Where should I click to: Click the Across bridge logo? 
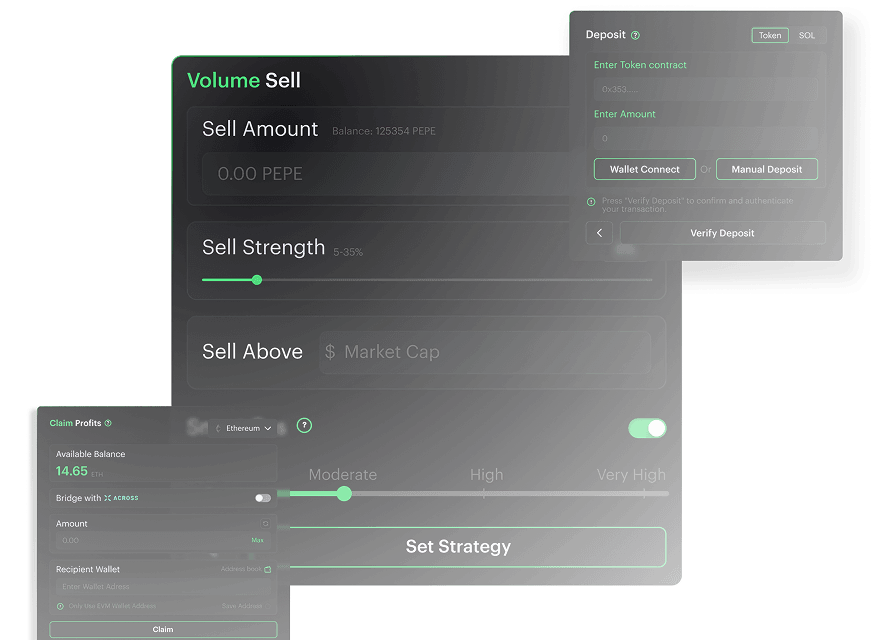pyautogui.click(x=121, y=498)
